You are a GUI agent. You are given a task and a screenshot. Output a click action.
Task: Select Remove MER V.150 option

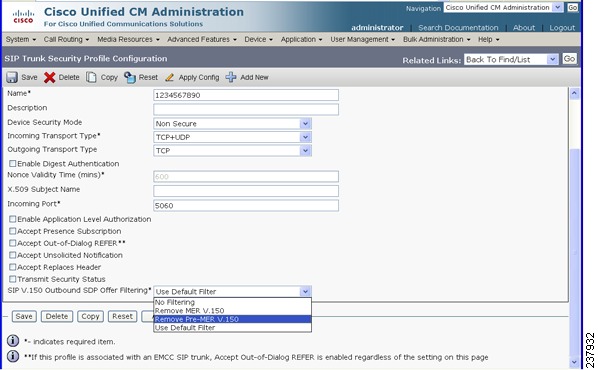pos(232,310)
